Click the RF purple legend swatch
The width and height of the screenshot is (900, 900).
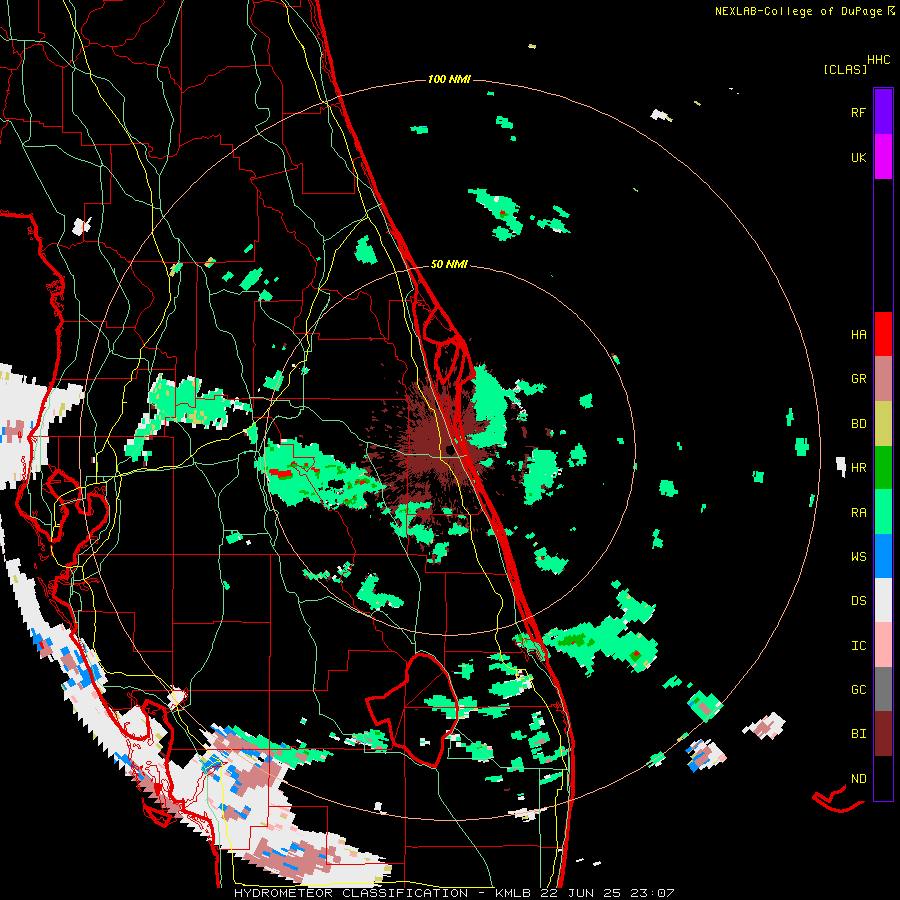[x=883, y=112]
